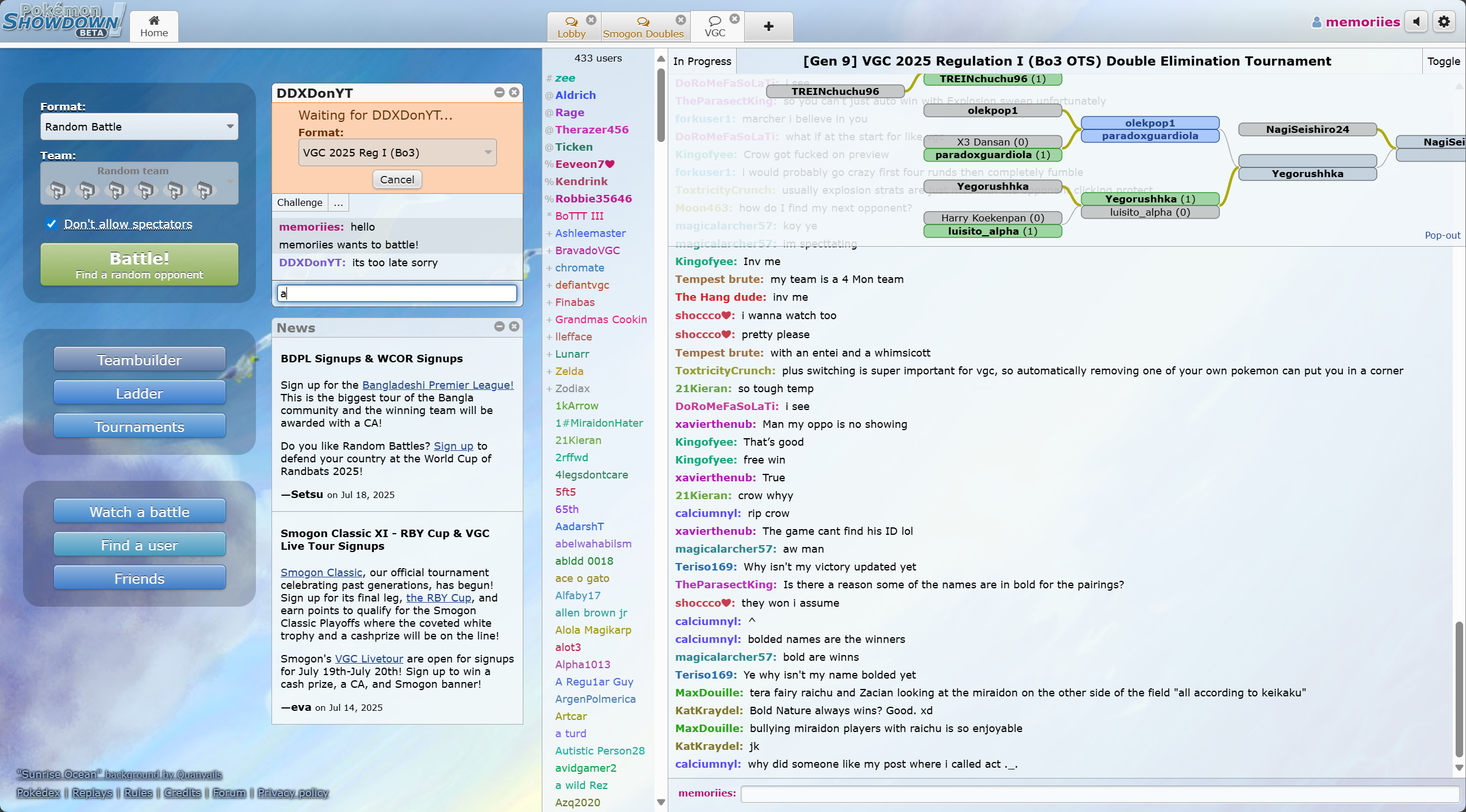Click the olekpop1 vs paradoxguardiola bracket match
Screen dimensions: 1466x812
(x=1150, y=129)
